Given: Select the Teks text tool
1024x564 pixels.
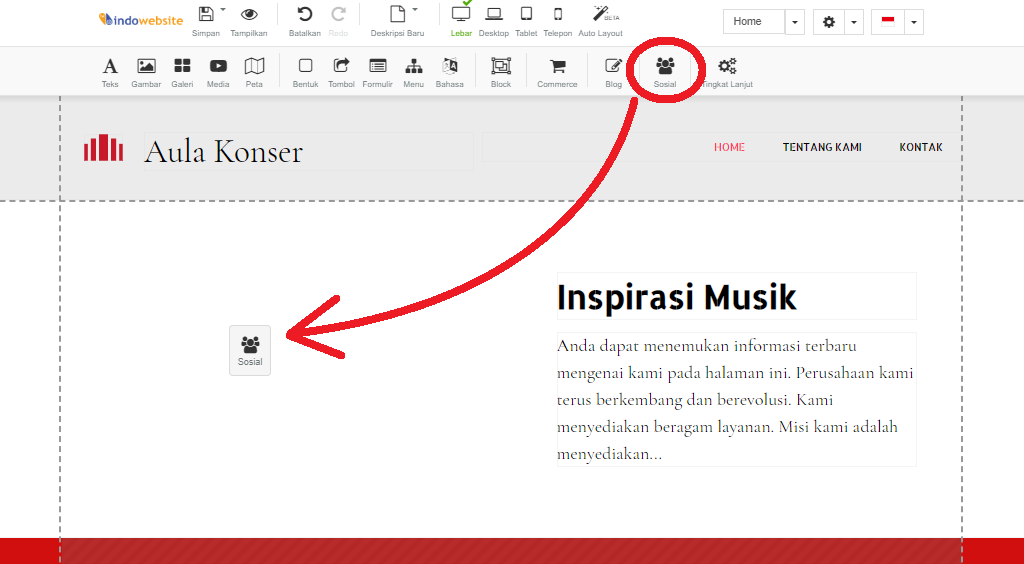Looking at the screenshot, I should click(110, 71).
